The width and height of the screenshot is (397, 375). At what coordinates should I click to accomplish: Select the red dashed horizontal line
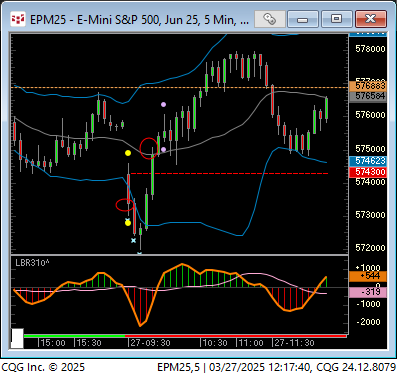(x=229, y=173)
